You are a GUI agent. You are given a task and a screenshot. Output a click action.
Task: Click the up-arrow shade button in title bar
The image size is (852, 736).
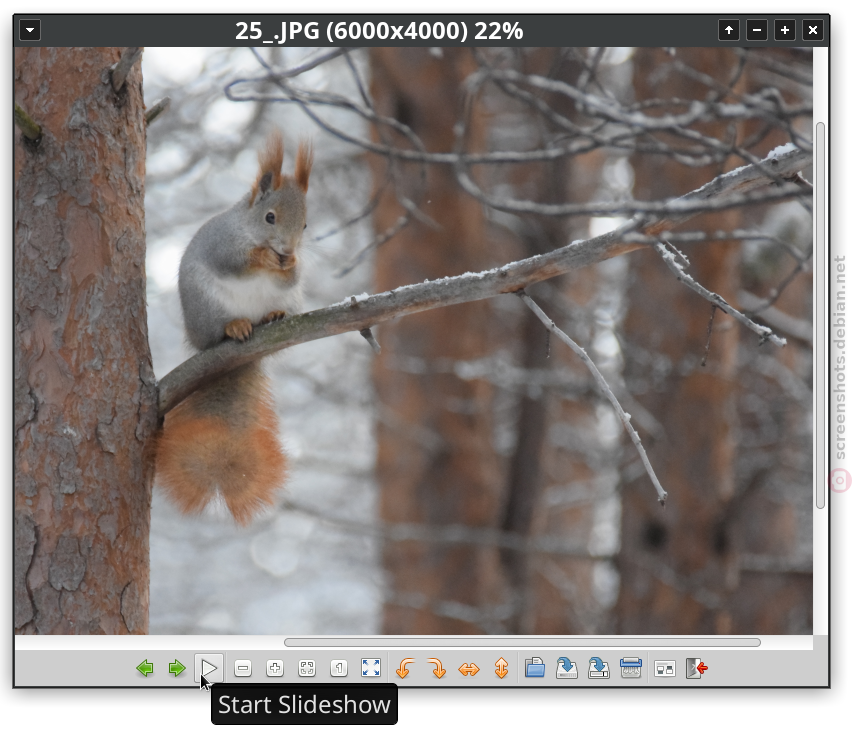[x=729, y=30]
